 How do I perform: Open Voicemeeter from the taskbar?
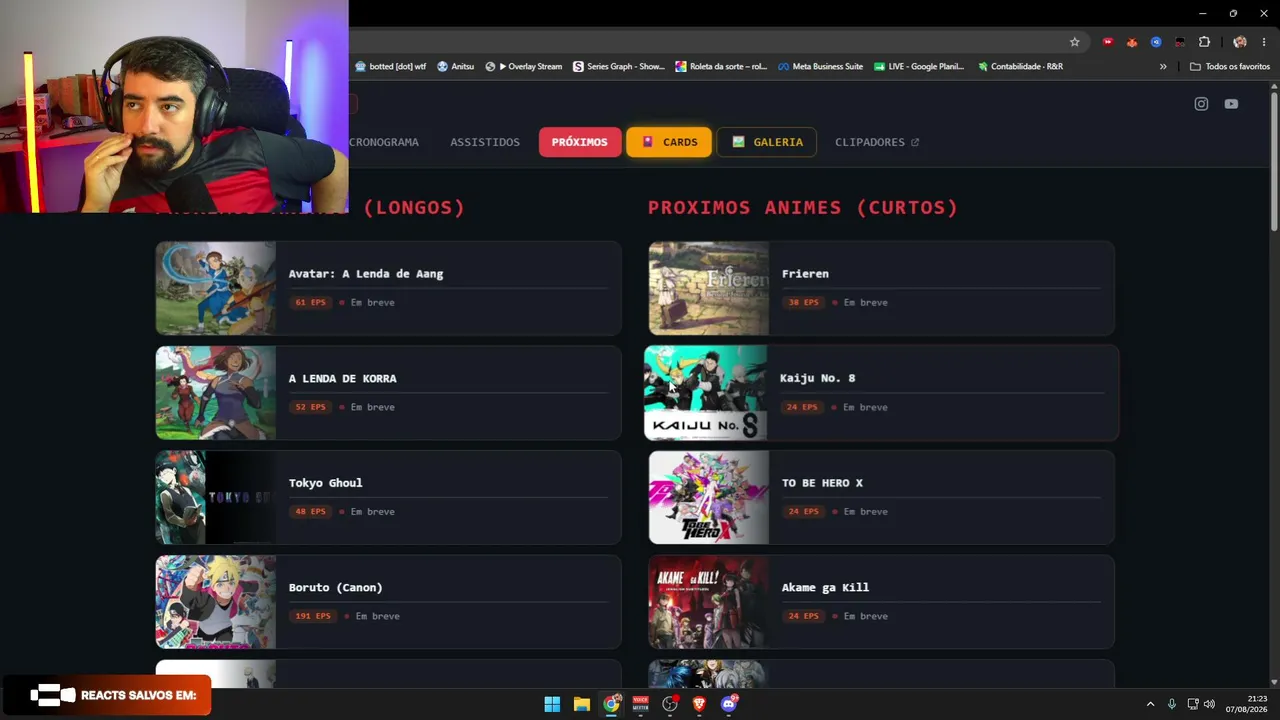(x=640, y=704)
